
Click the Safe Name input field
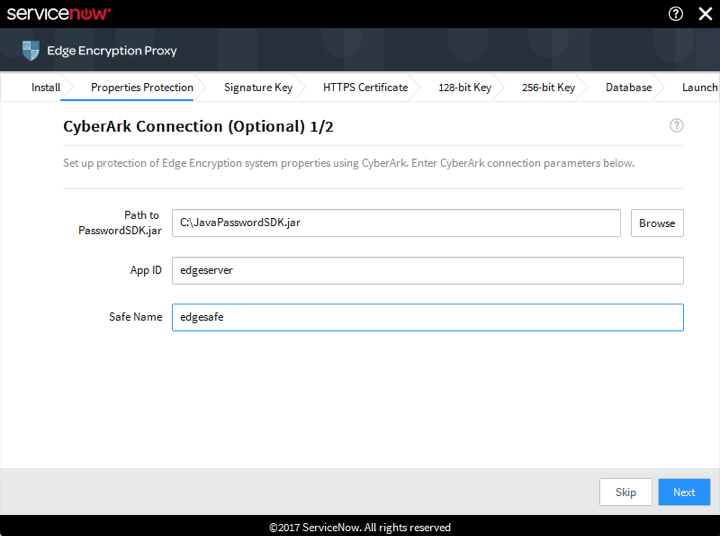click(428, 317)
